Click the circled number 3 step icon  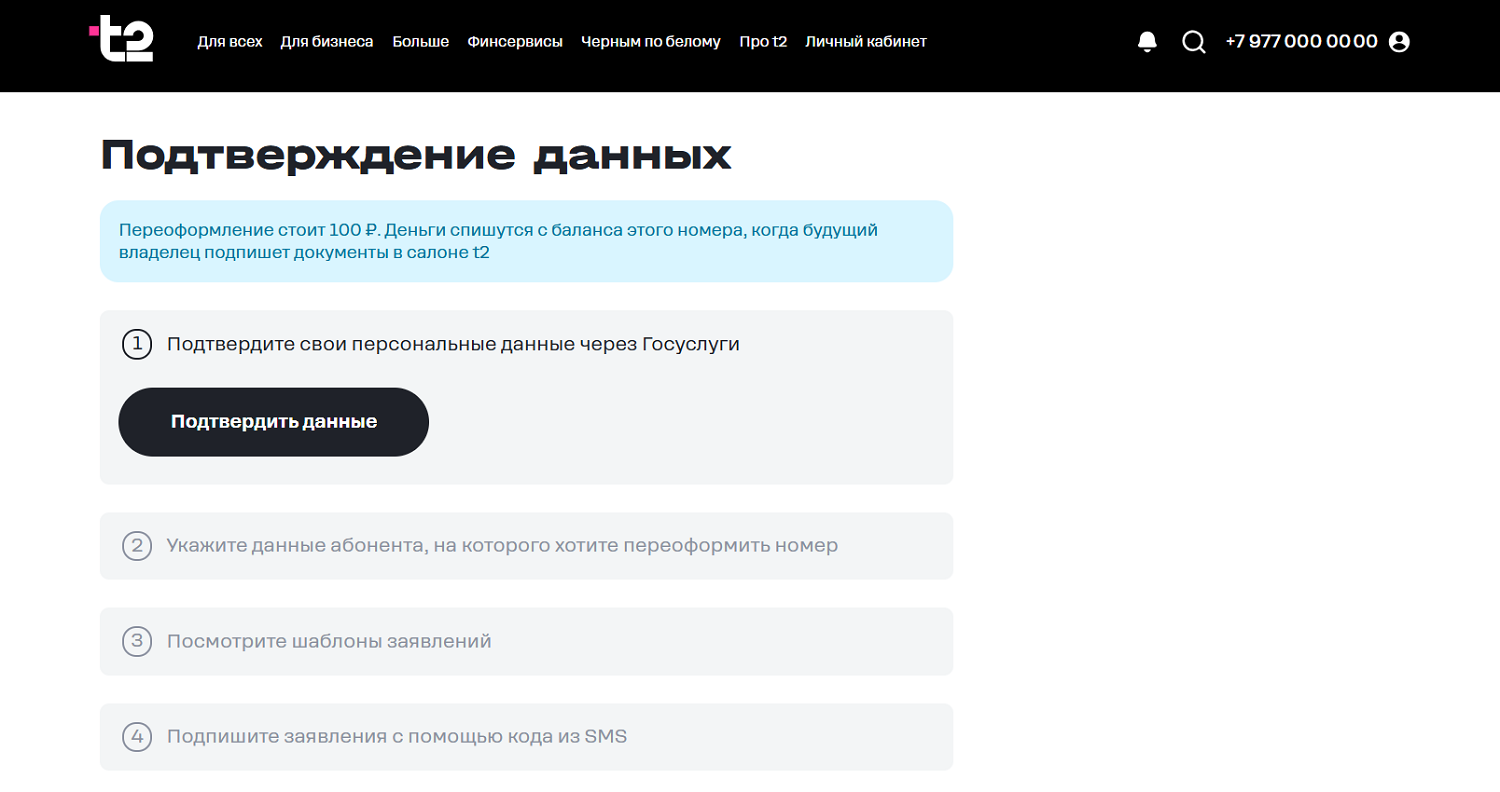(137, 641)
